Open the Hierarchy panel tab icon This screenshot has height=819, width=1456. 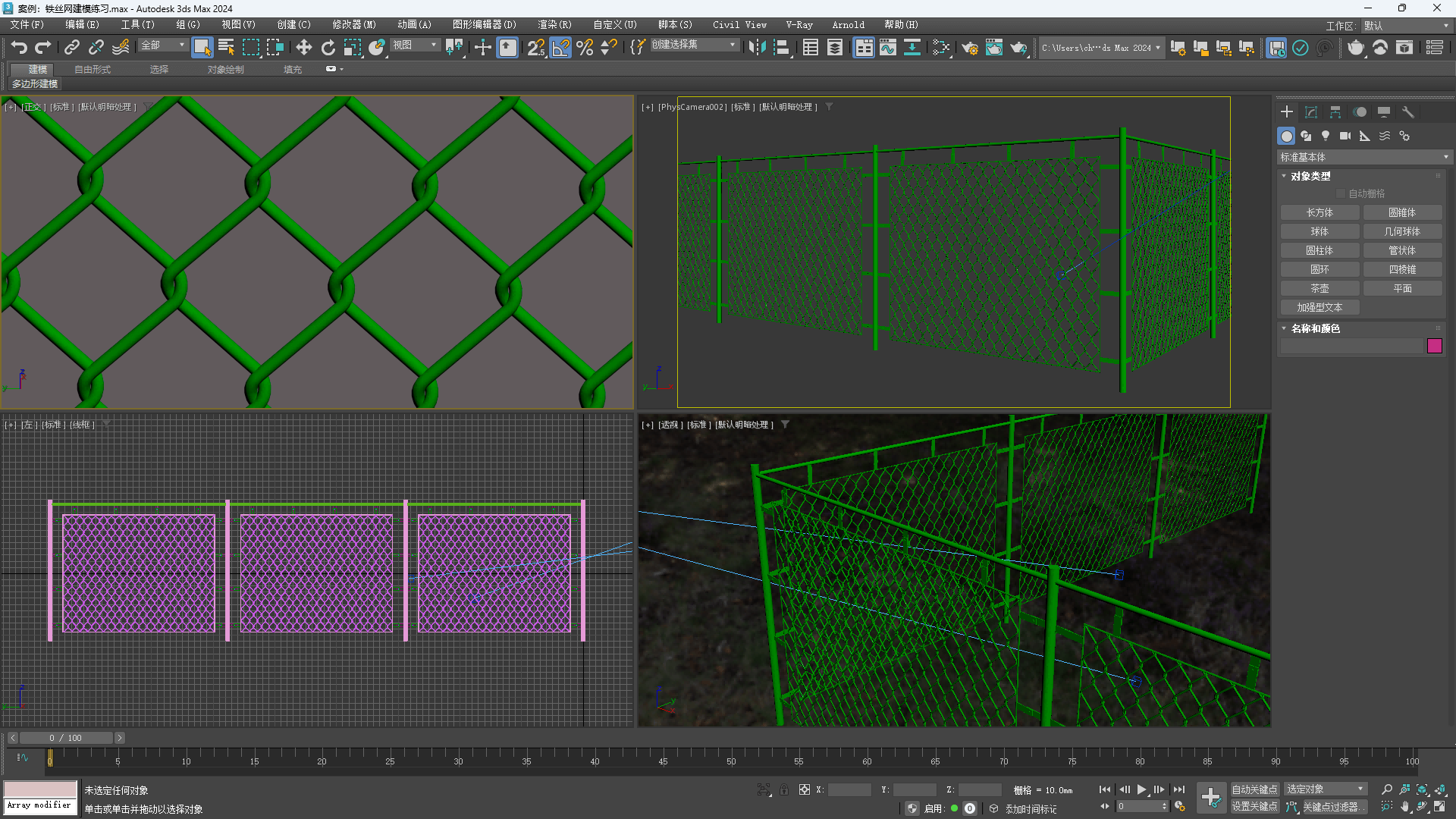[x=1335, y=112]
